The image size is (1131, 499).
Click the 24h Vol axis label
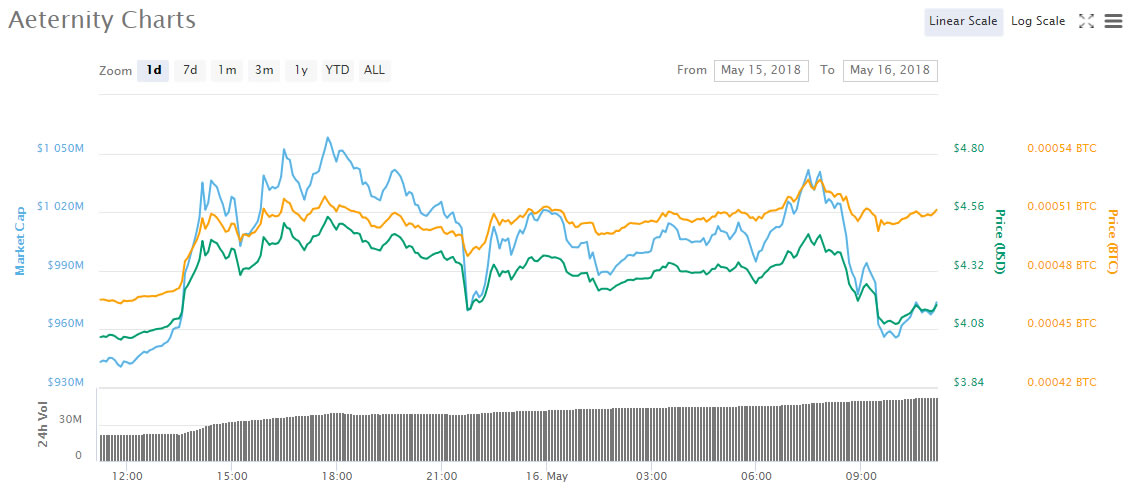[43, 426]
